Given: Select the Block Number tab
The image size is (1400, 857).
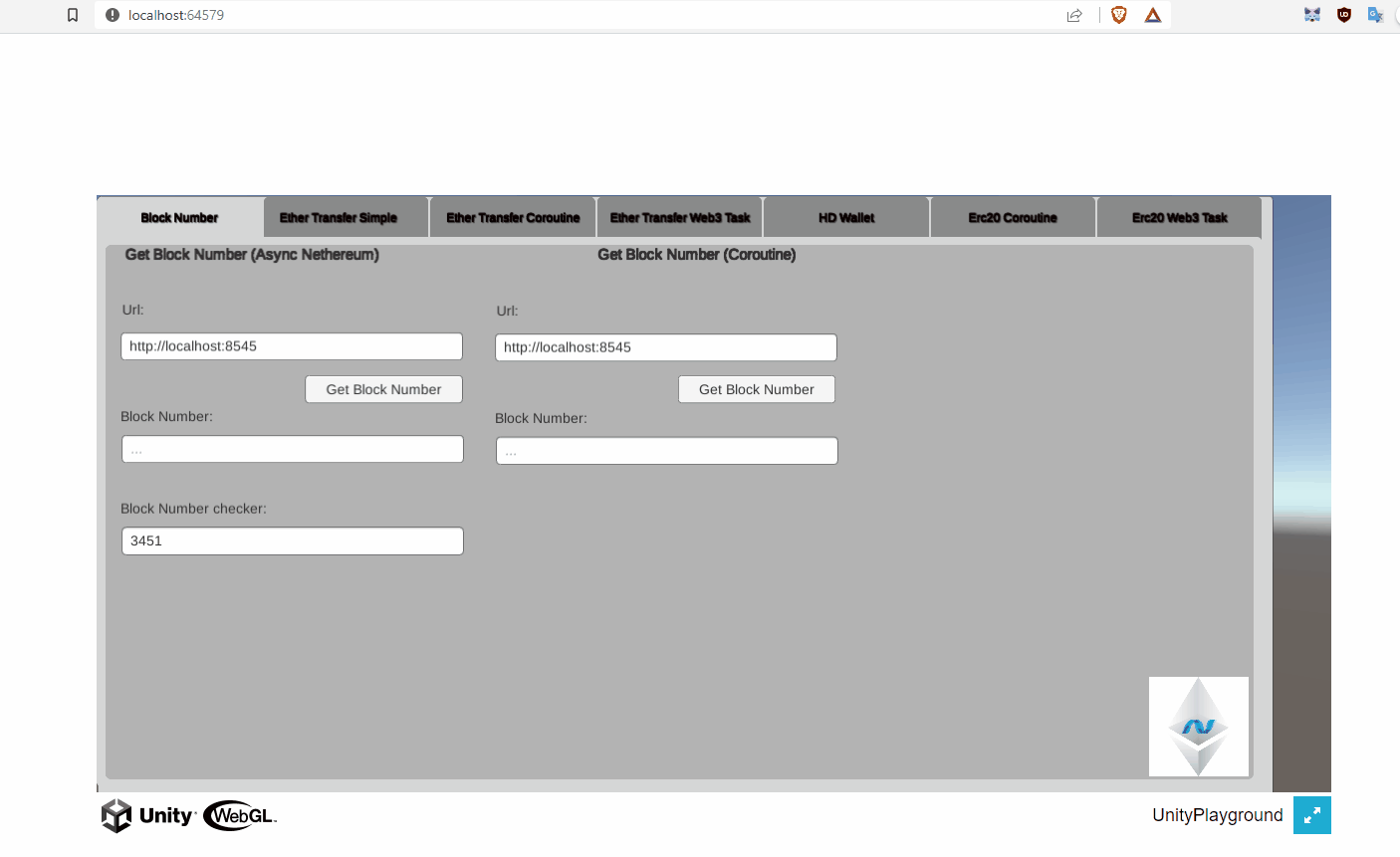Looking at the screenshot, I should [x=180, y=217].
